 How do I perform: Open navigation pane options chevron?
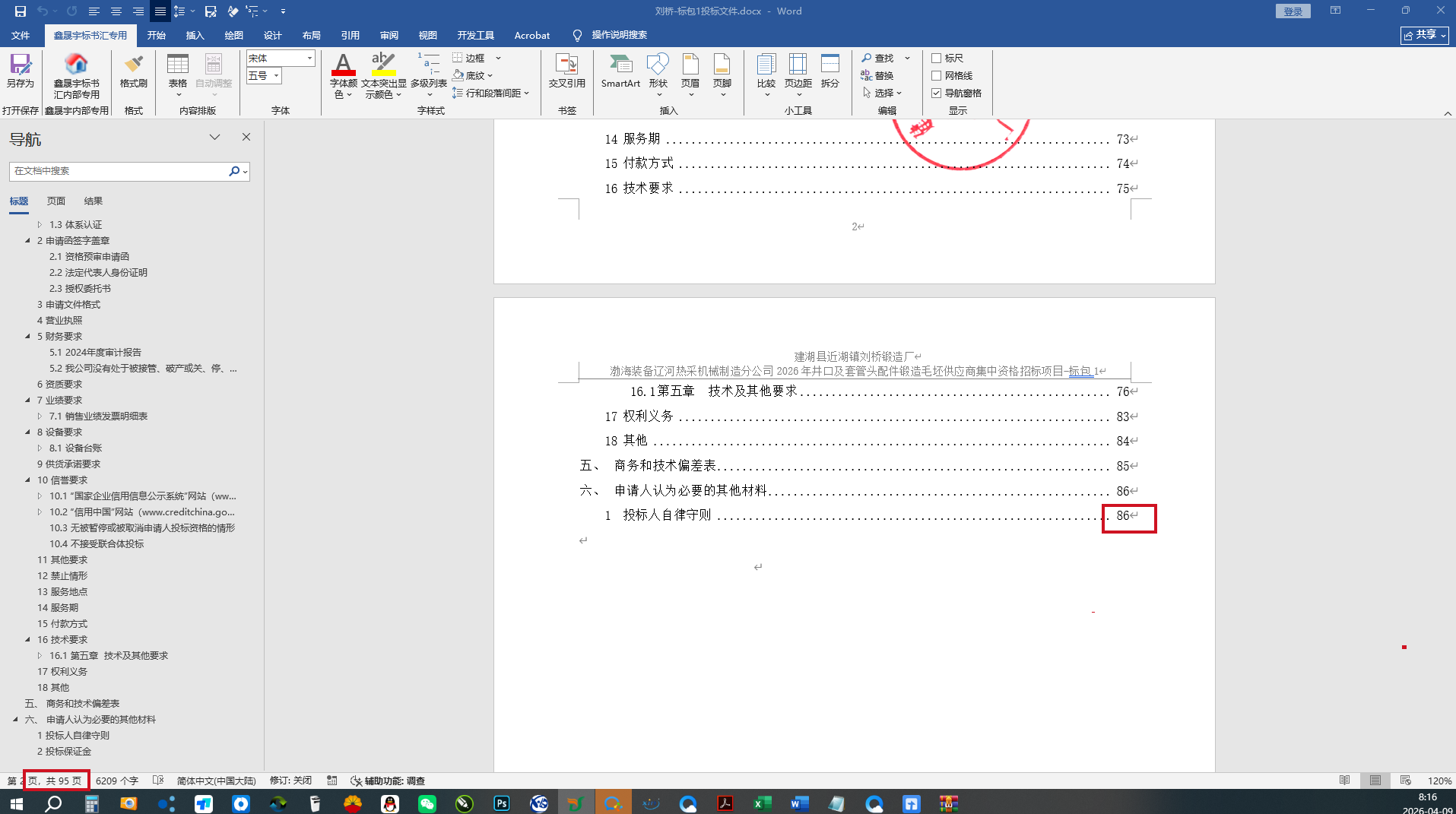pyautogui.click(x=214, y=138)
